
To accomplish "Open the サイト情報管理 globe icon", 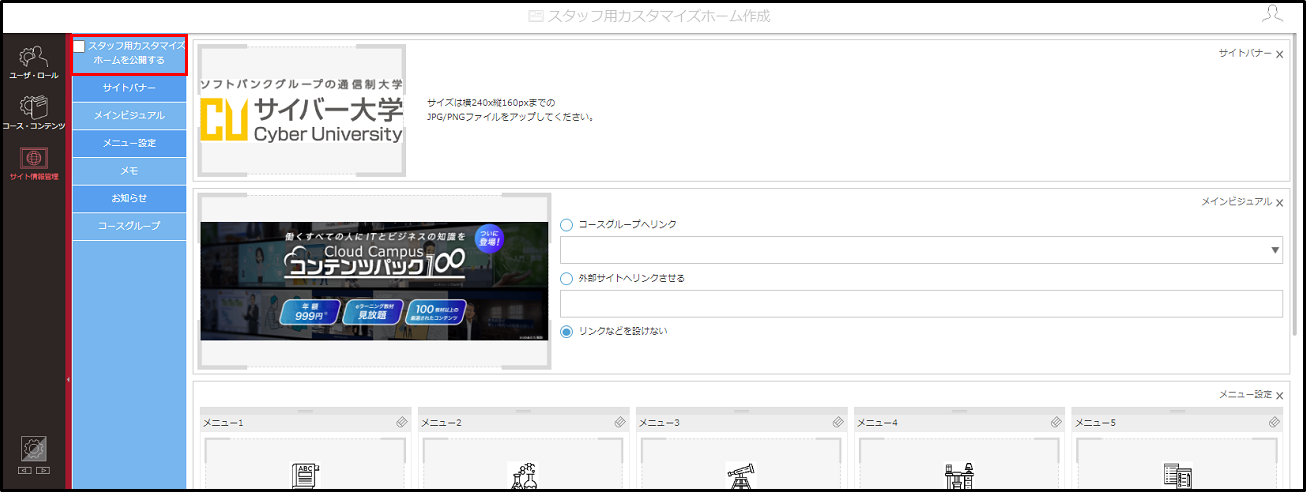I will coord(34,158).
